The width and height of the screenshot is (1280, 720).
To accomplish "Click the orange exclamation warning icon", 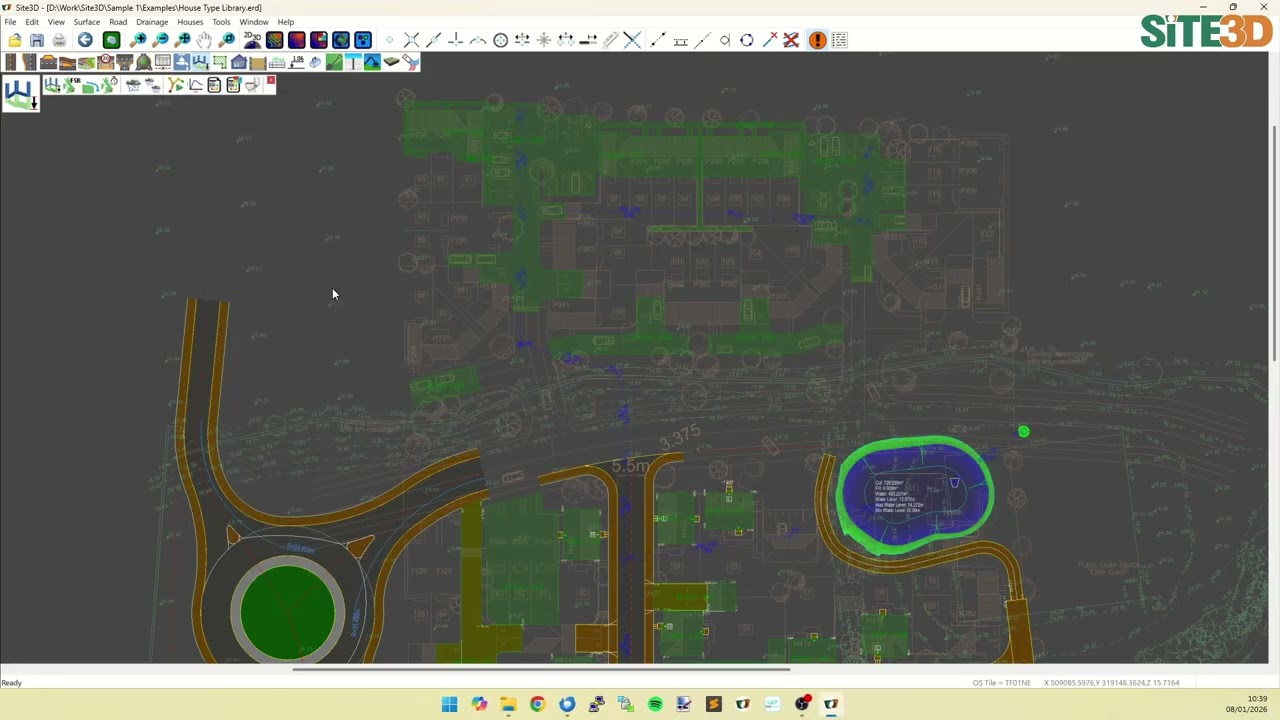I will point(817,40).
